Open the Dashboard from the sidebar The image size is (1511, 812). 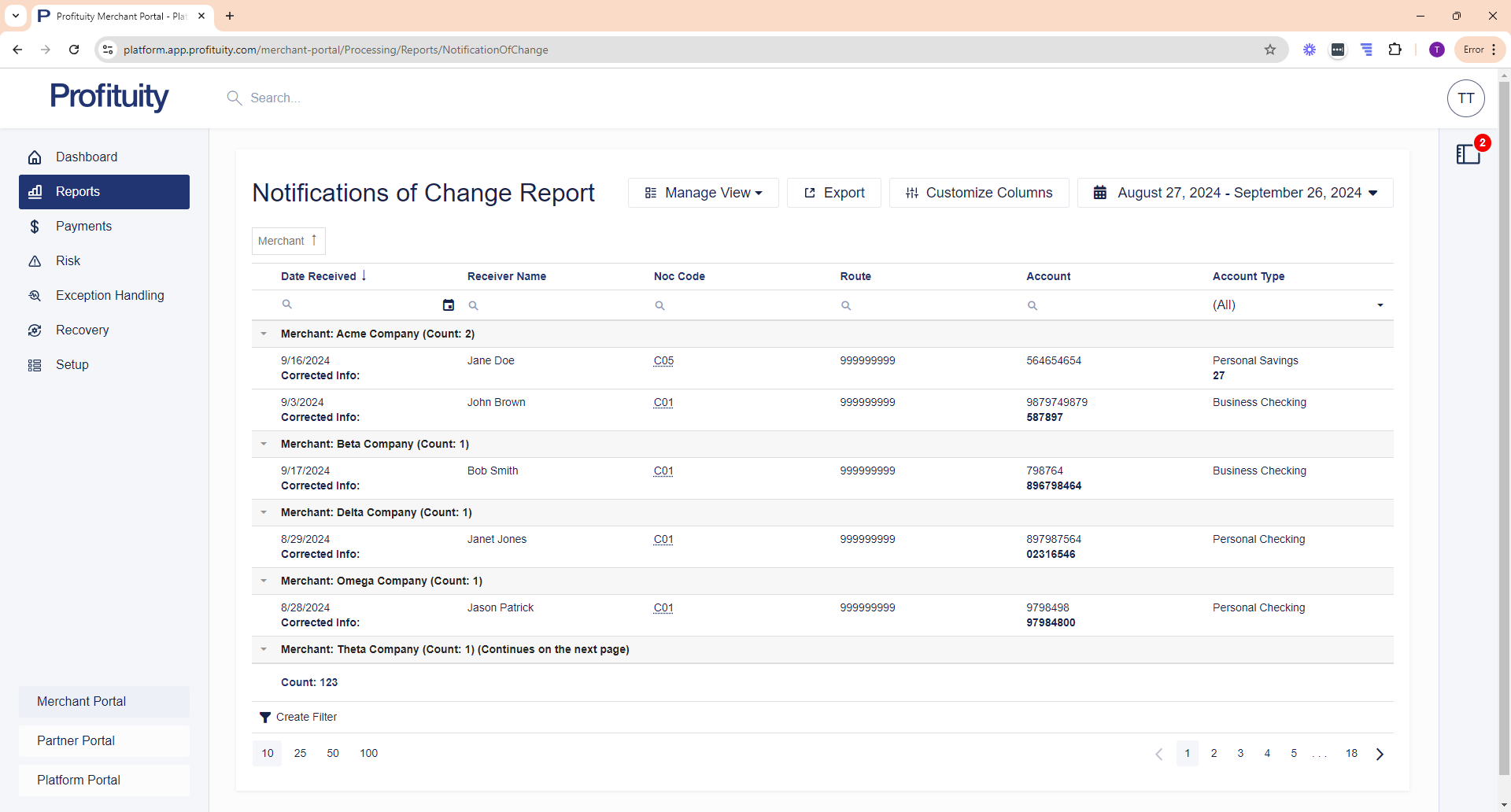(87, 157)
